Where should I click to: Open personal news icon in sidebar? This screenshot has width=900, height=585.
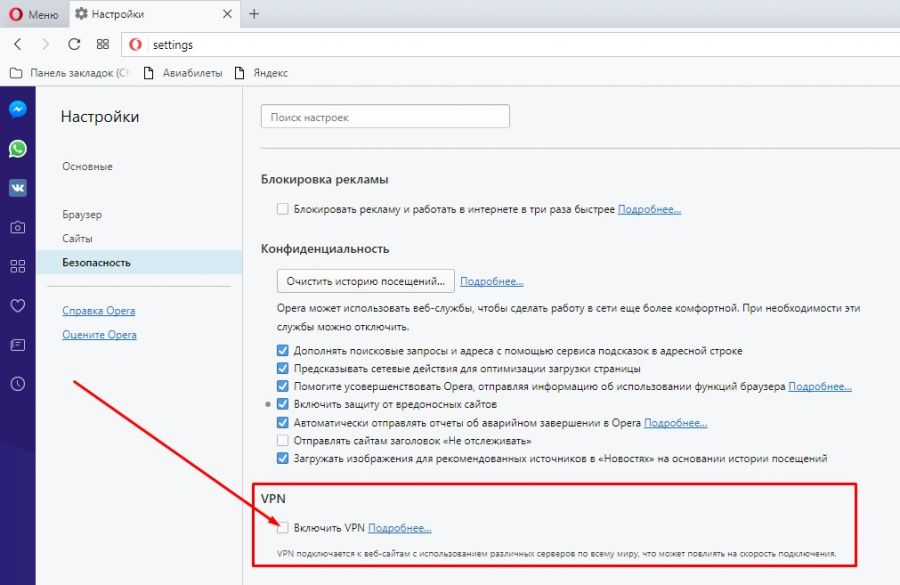[18, 344]
